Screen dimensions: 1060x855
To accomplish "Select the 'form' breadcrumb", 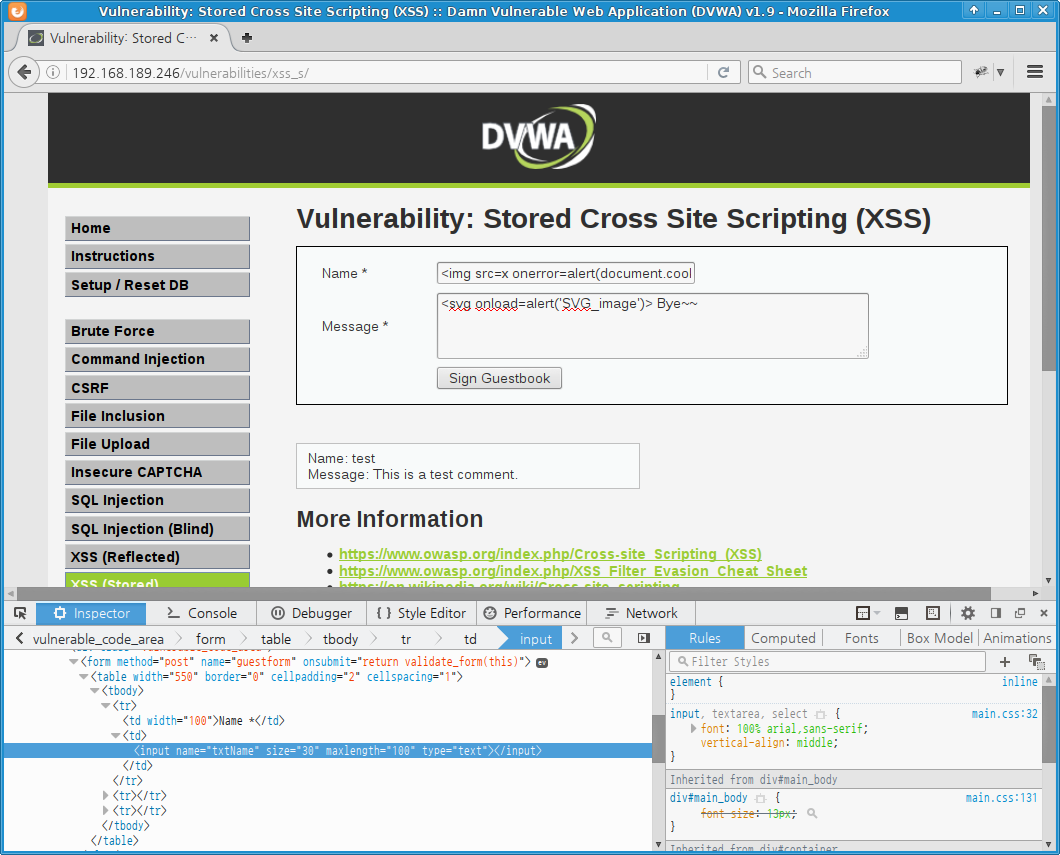I will [x=210, y=639].
